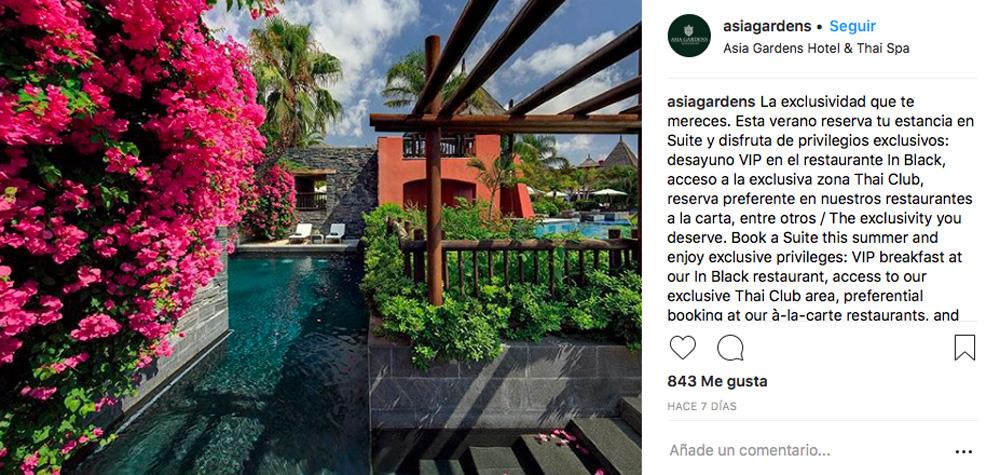Screen dimensions: 1000x475
Task: Click asiagardens username at the caption start
Action: point(711,102)
